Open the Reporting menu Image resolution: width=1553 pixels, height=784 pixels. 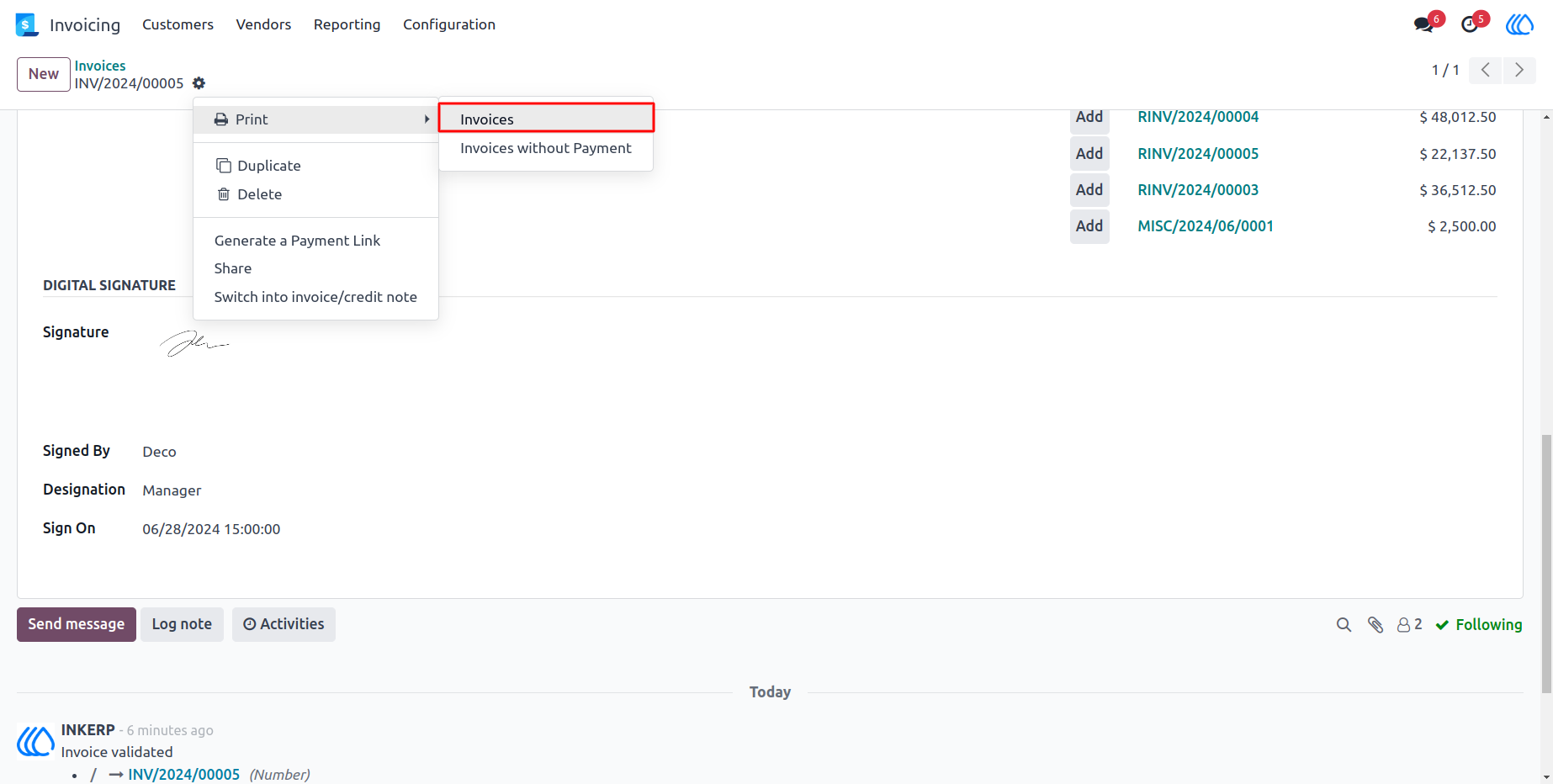pos(347,24)
